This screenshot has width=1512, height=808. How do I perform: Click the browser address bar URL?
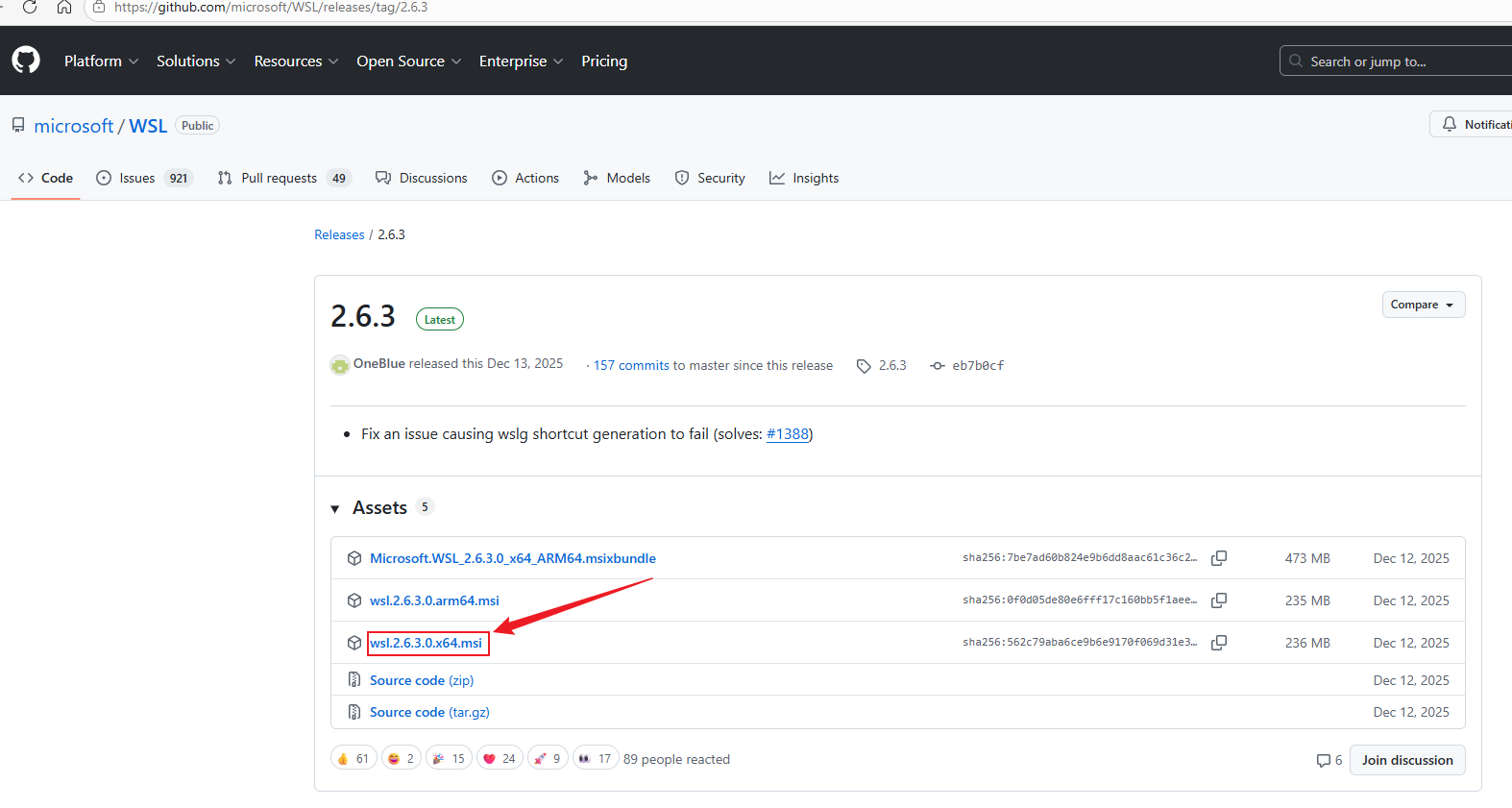click(x=271, y=8)
